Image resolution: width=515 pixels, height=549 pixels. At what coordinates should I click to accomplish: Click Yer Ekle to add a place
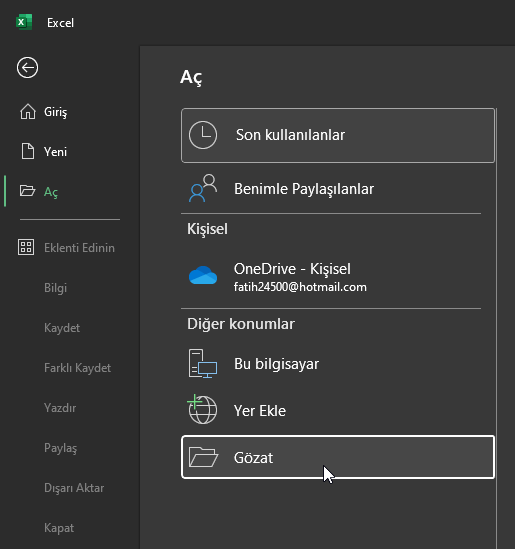pyautogui.click(x=338, y=410)
